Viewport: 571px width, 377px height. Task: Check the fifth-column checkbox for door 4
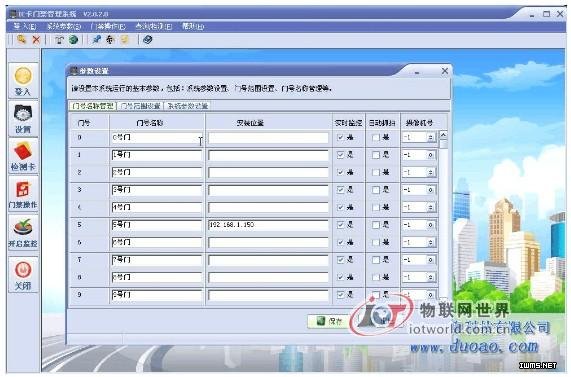(x=376, y=207)
